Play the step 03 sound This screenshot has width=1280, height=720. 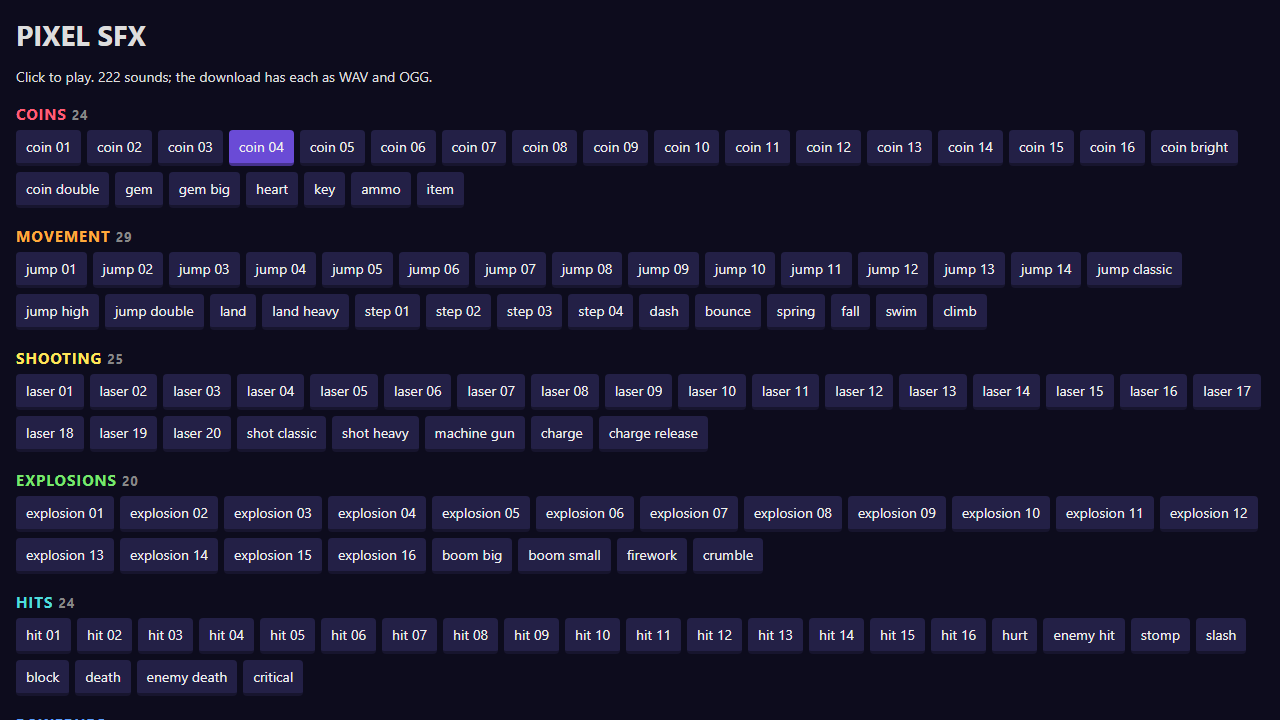point(529,311)
